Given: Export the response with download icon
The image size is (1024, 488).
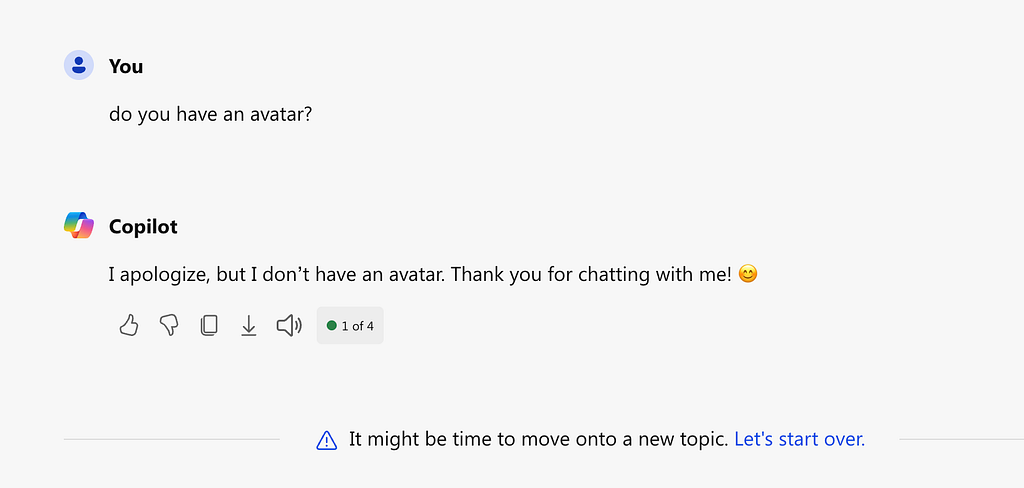Looking at the screenshot, I should [x=249, y=325].
